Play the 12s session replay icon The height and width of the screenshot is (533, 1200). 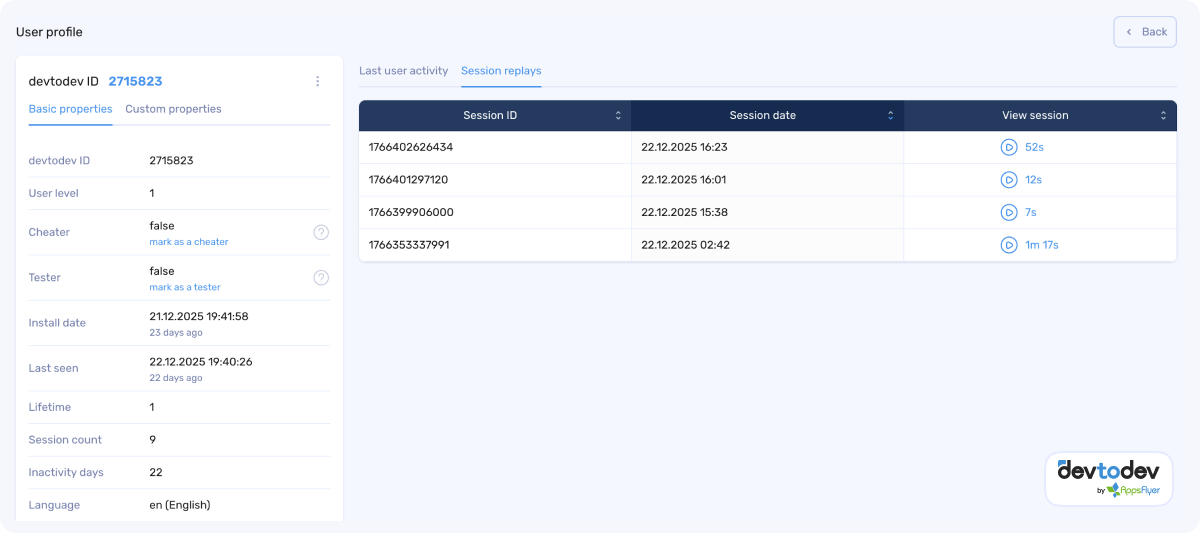click(1009, 180)
